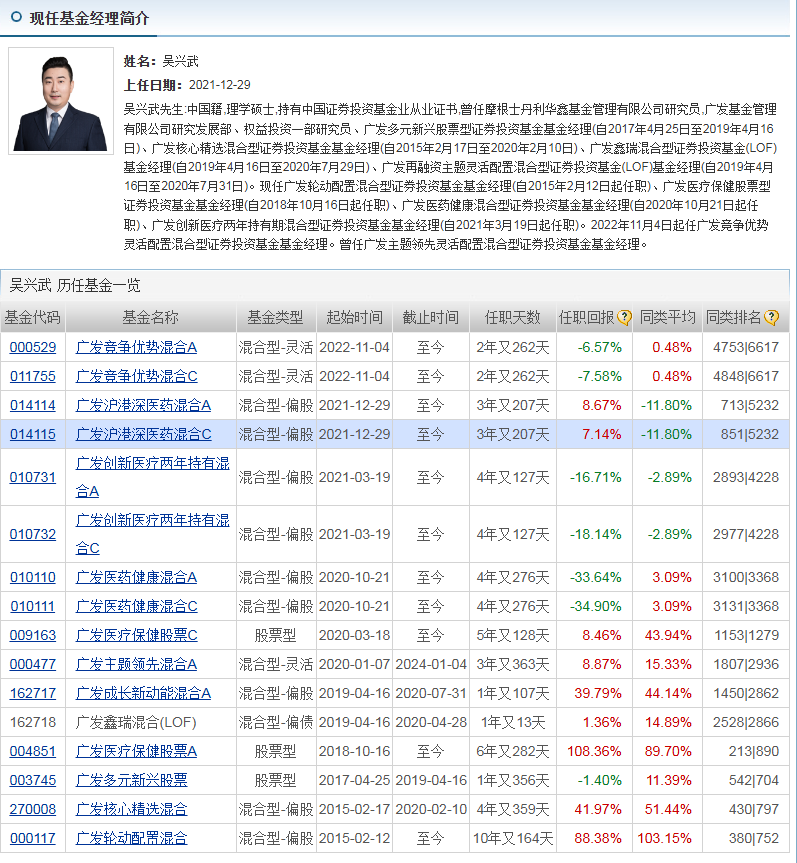Click the 现任基金经理简介 section heading
Image resolution: width=797 pixels, height=863 pixels.
point(89,18)
